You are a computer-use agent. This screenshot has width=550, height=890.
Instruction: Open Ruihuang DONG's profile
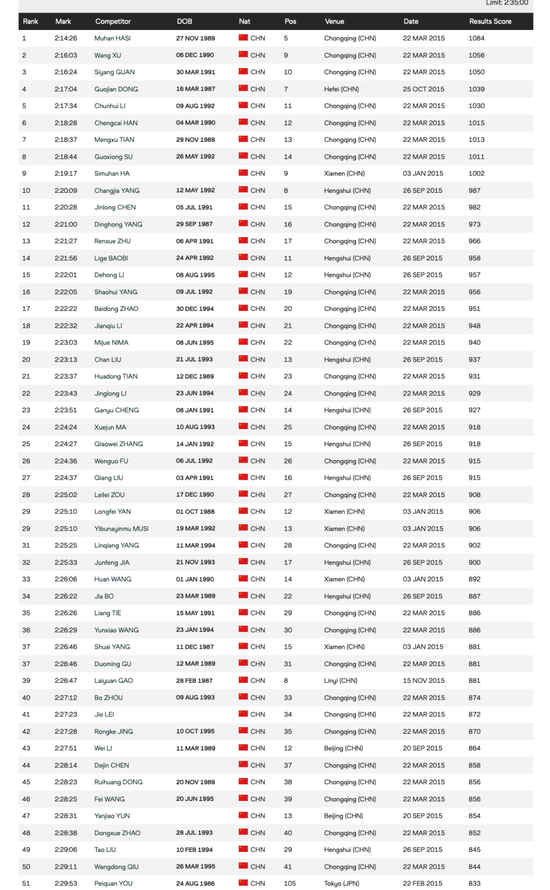[119, 782]
